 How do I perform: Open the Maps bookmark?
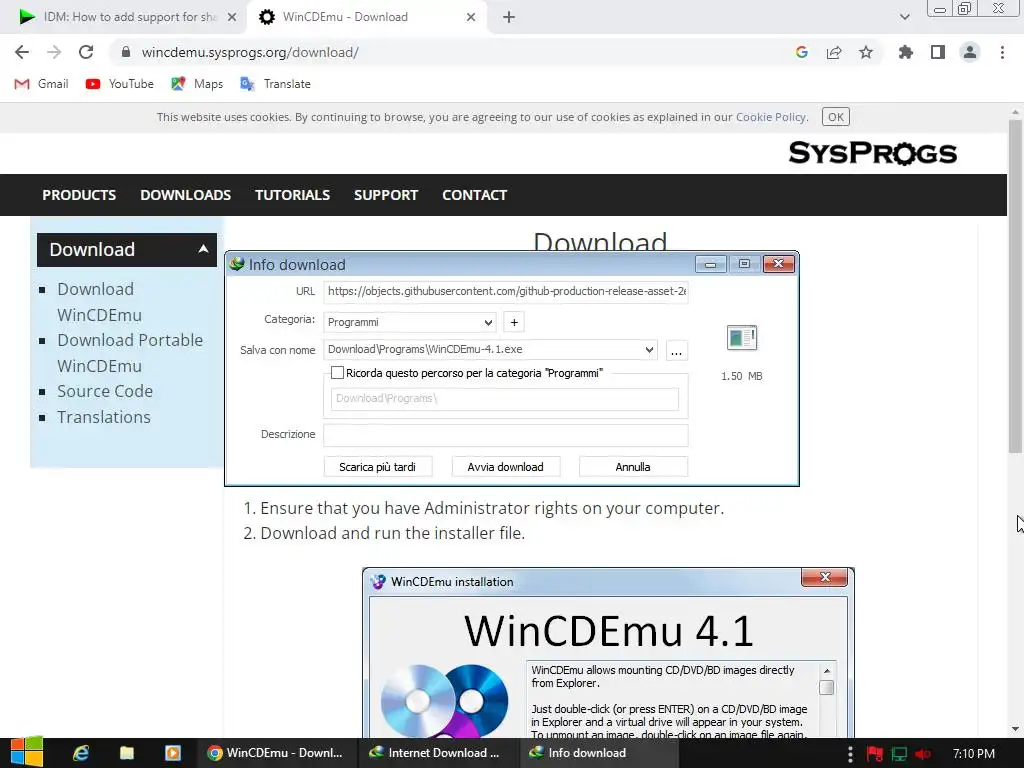point(197,84)
